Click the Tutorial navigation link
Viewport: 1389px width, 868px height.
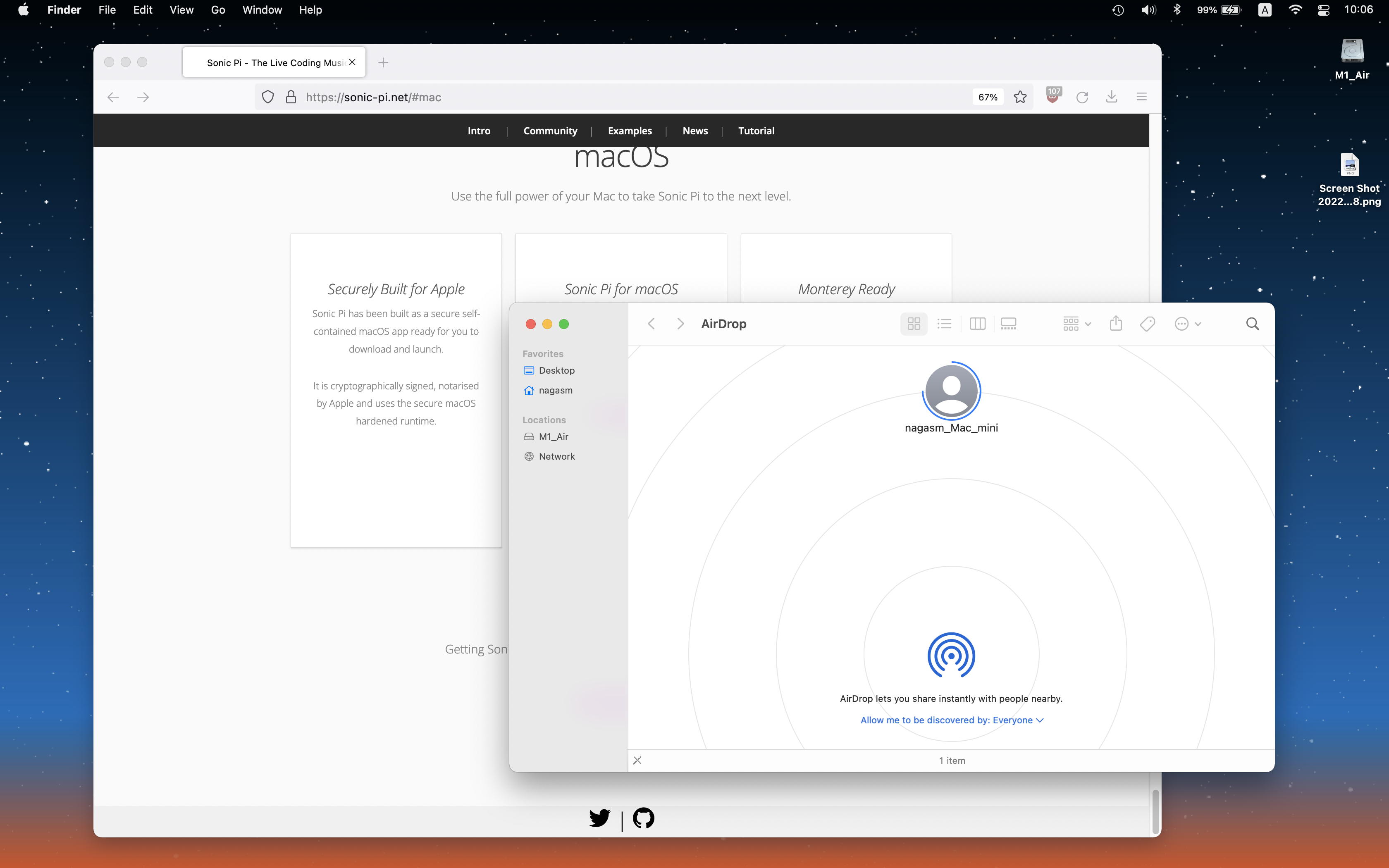(x=756, y=131)
